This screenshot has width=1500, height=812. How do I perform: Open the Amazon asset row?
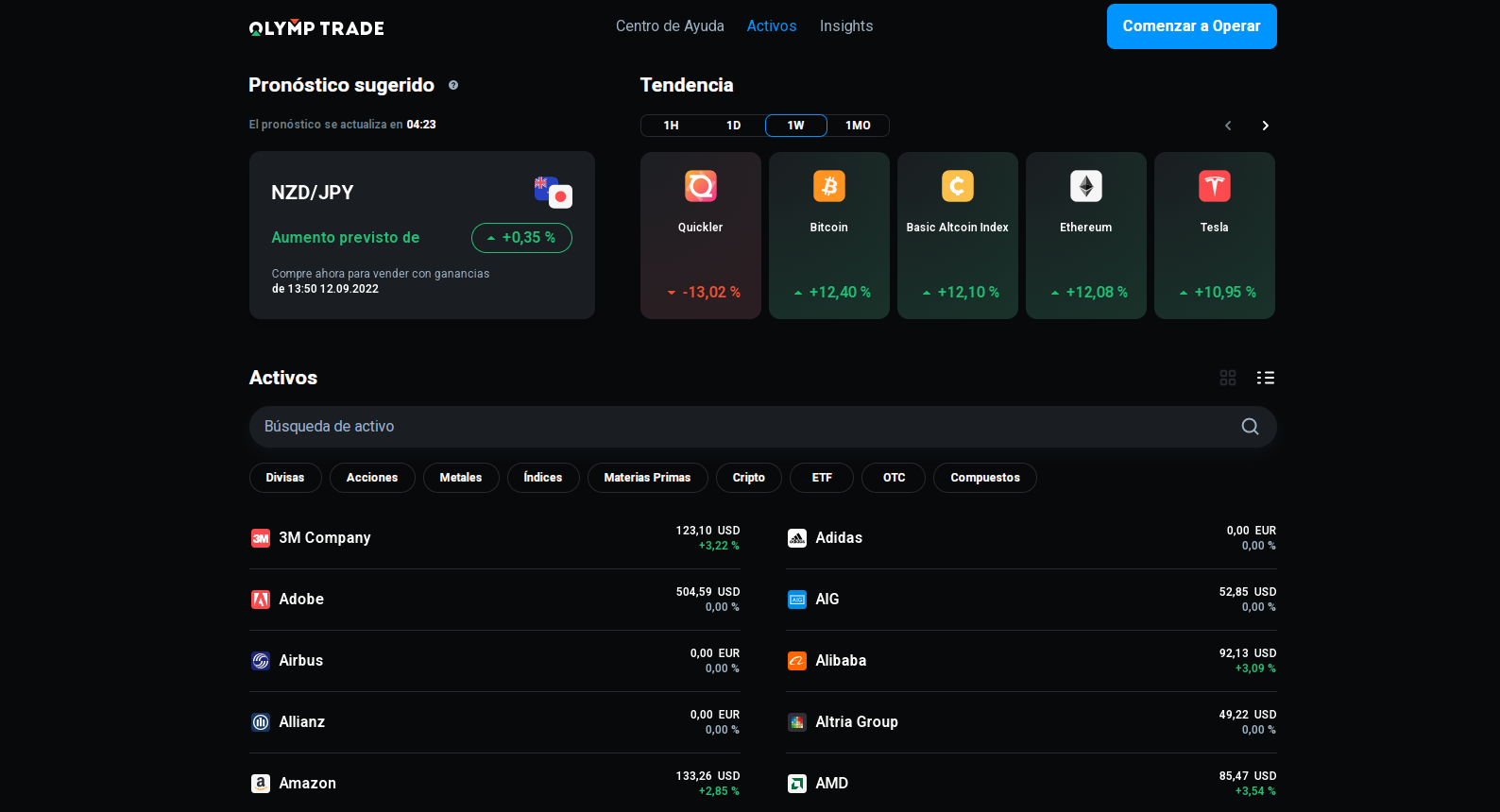tap(495, 784)
